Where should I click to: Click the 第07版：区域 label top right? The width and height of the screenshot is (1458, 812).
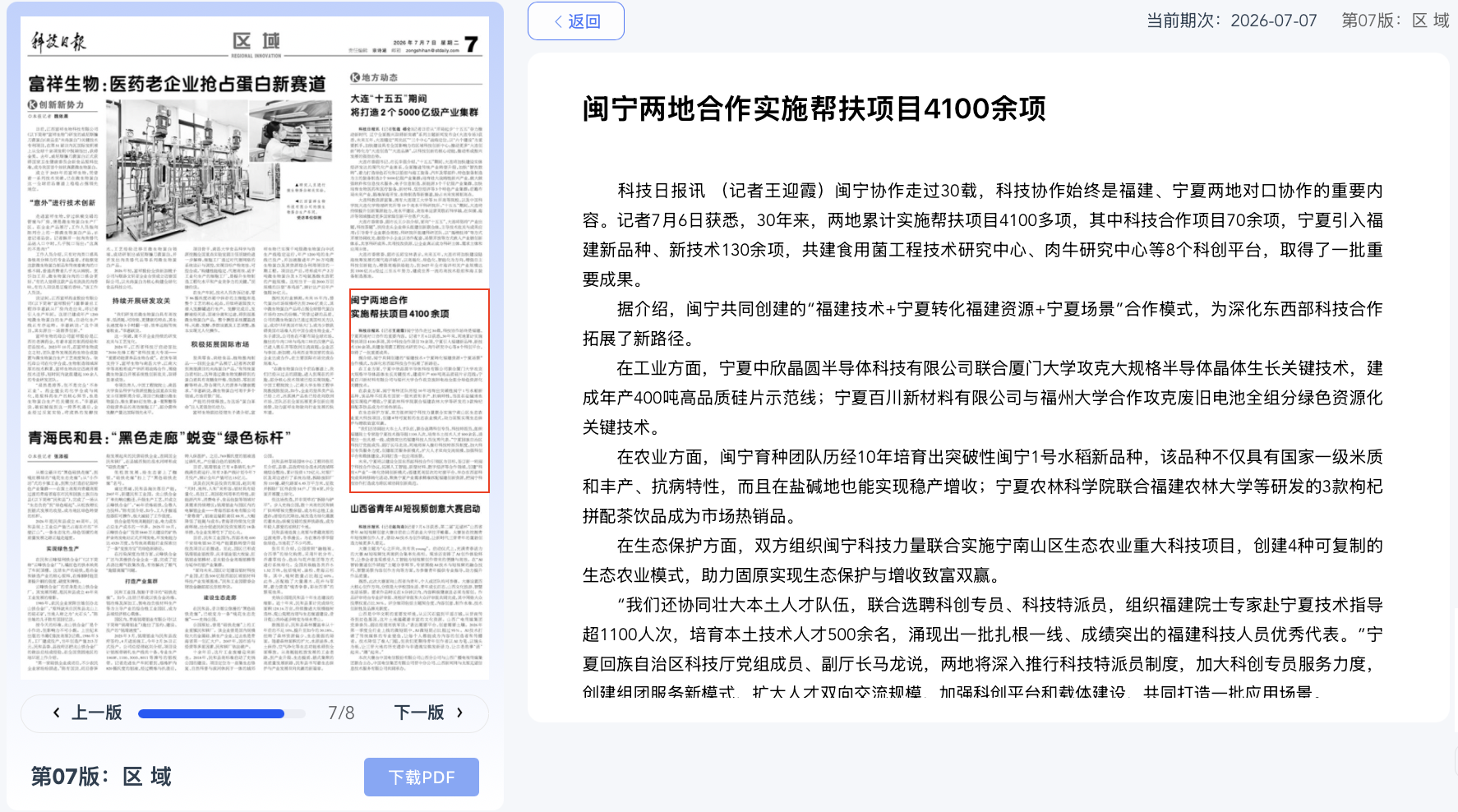coord(1396,21)
